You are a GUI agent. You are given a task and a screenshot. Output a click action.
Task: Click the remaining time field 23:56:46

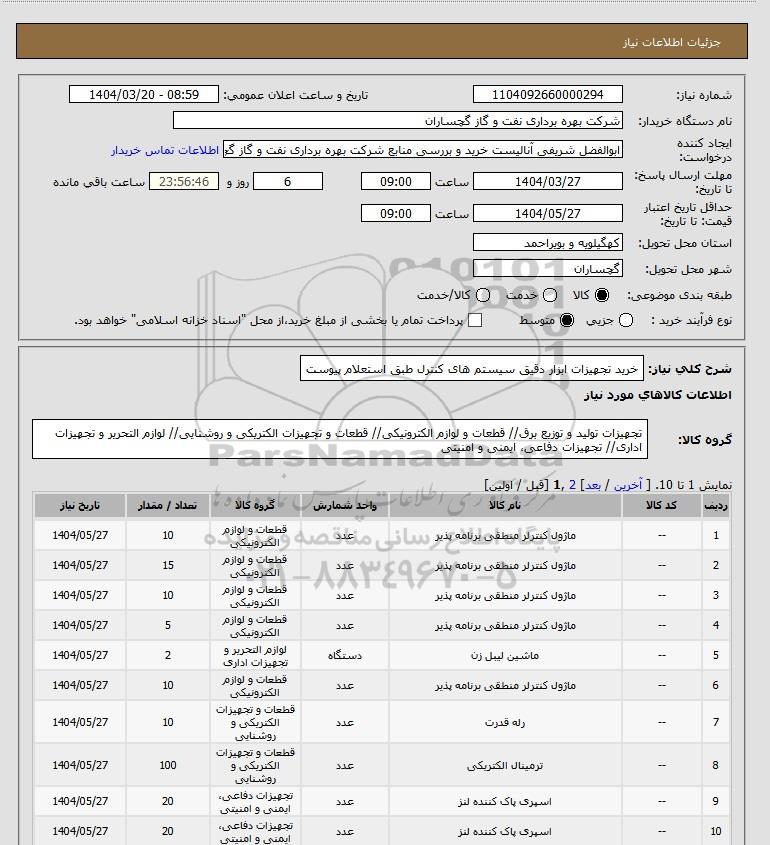click(184, 182)
